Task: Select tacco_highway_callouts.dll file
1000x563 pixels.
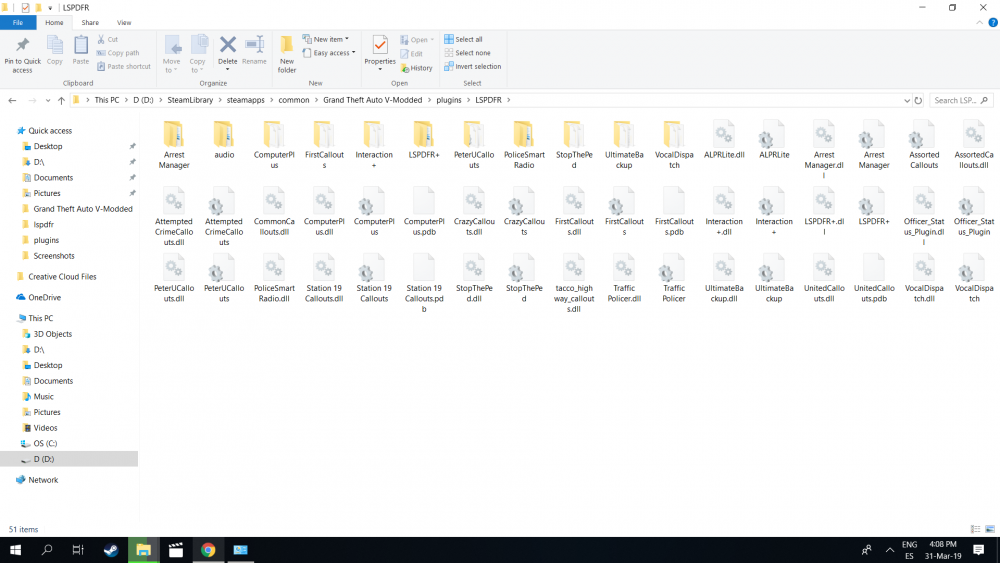Action: point(574,284)
